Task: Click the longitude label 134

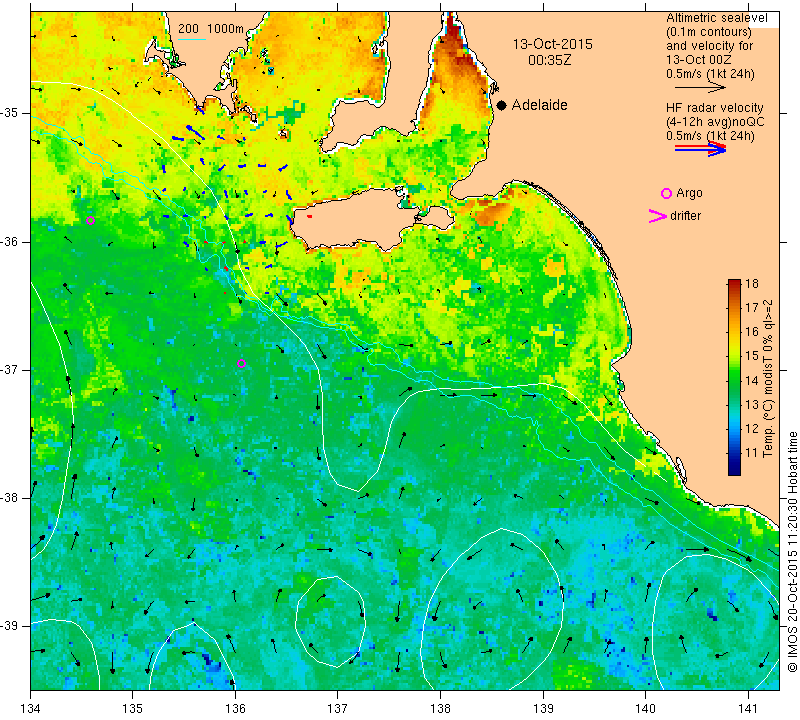Action: click(31, 708)
